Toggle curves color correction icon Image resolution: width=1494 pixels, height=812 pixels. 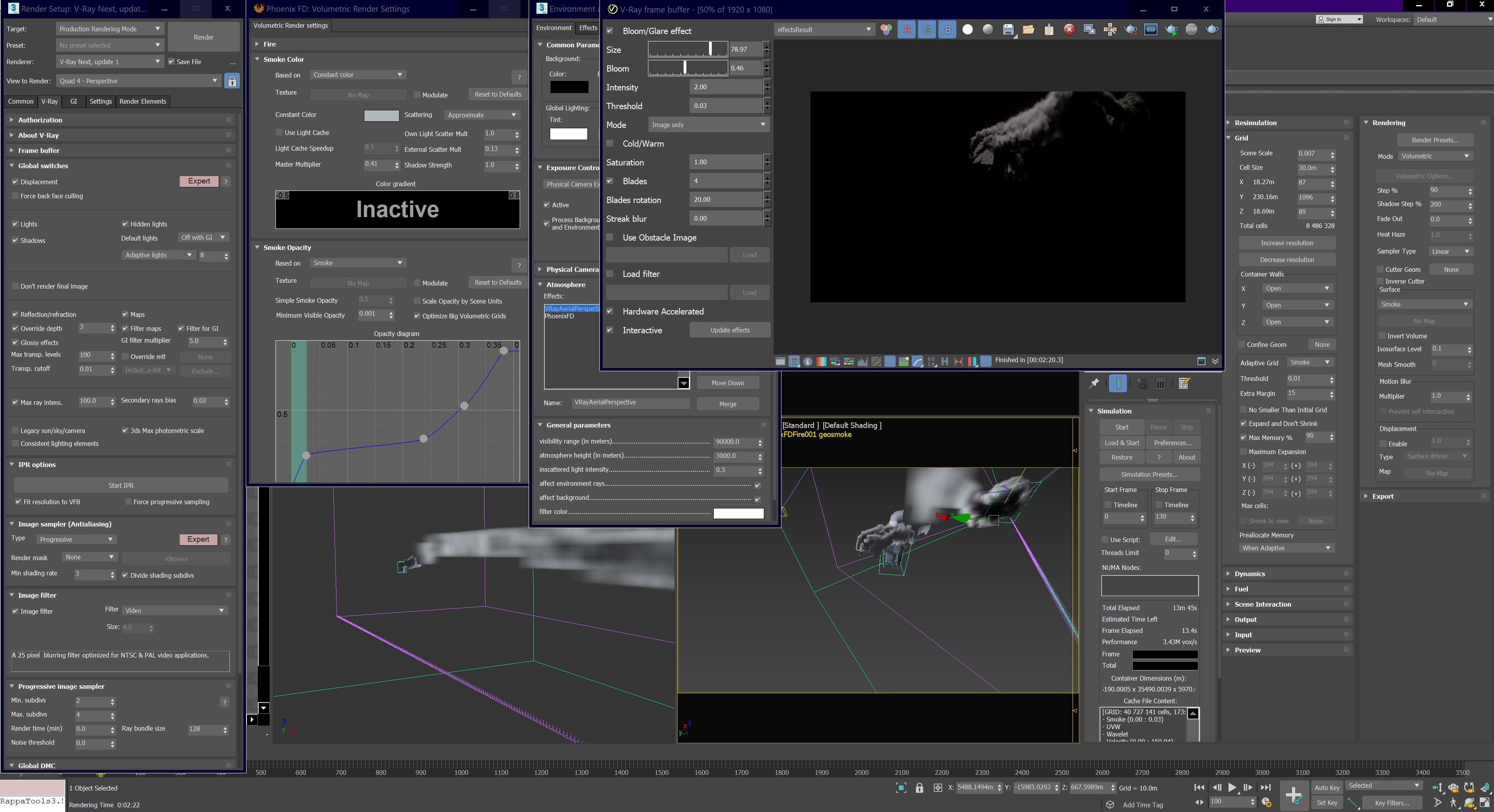click(877, 362)
